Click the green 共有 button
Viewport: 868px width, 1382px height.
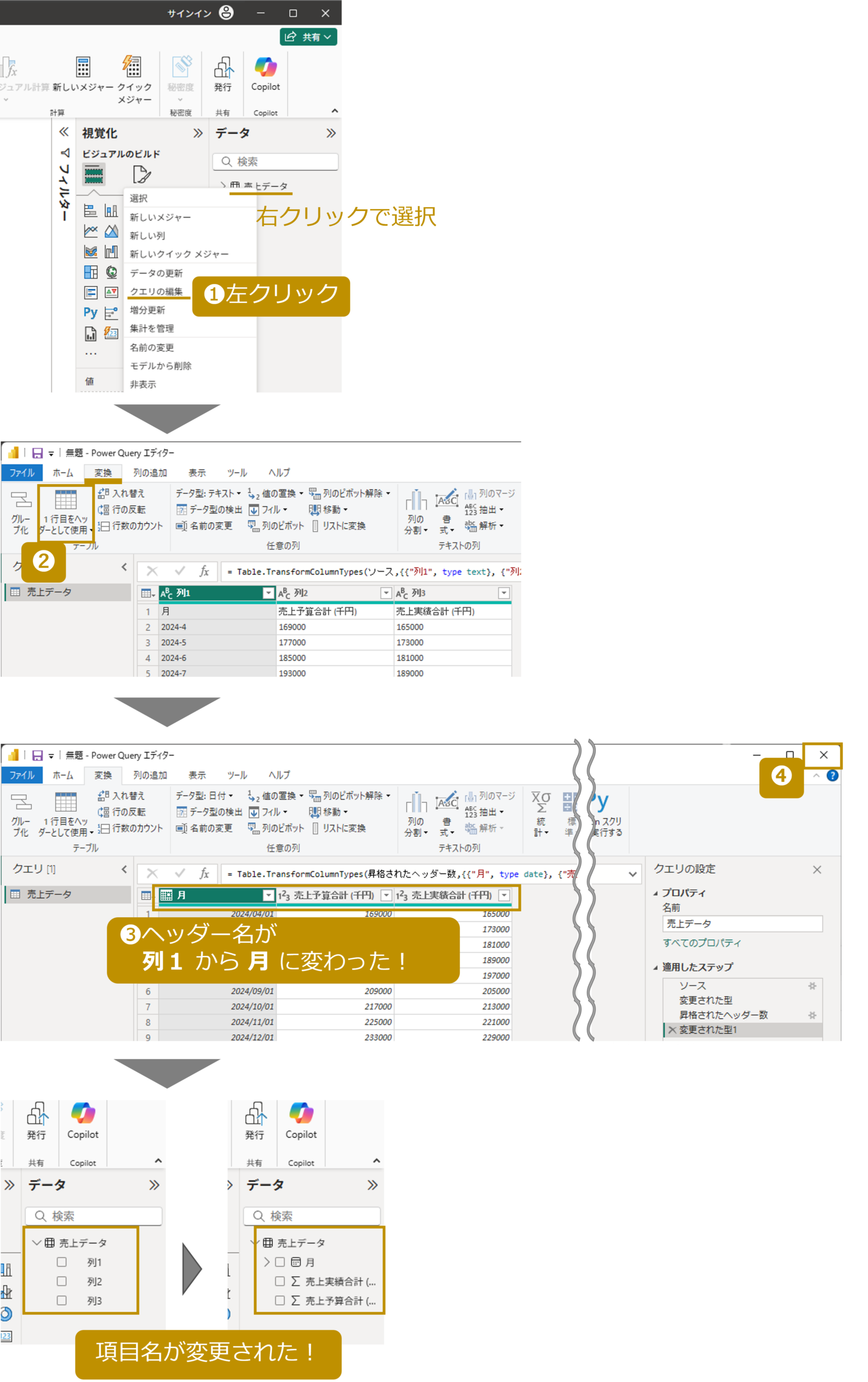[308, 37]
